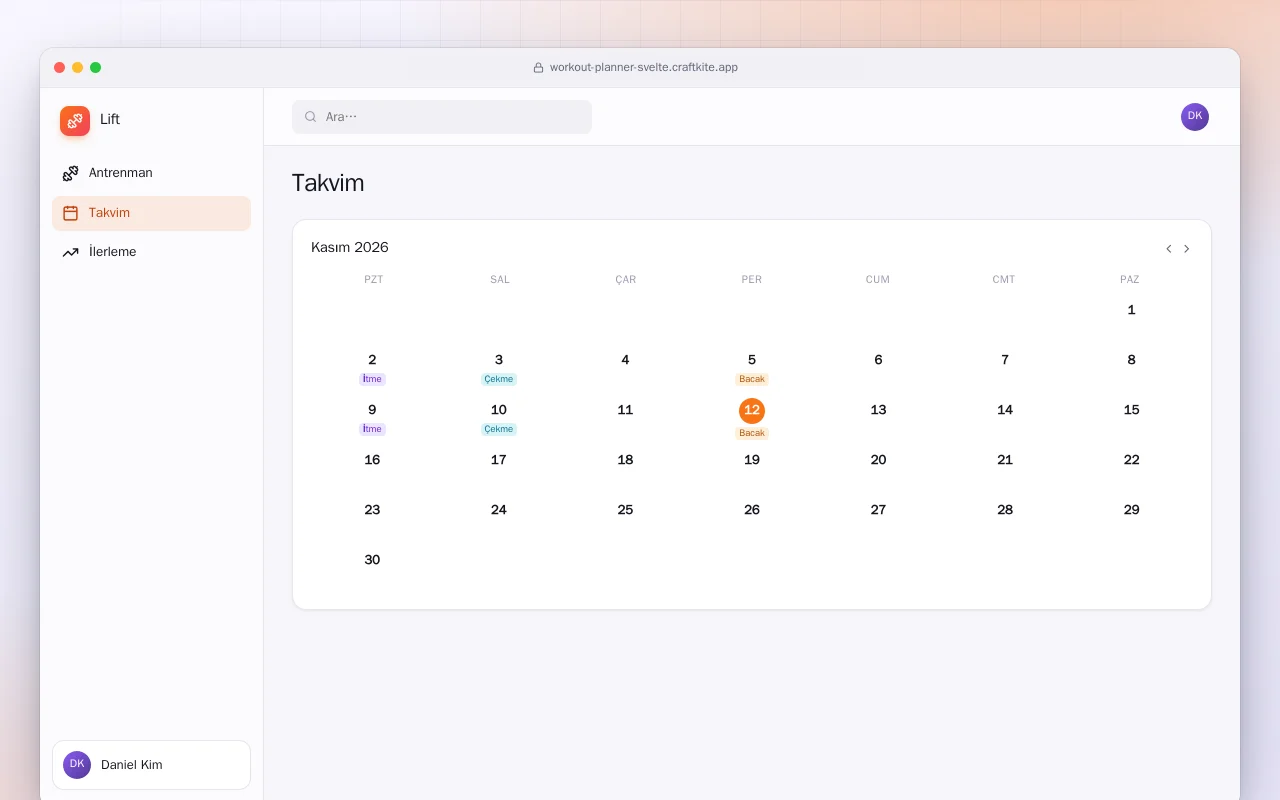The image size is (1280, 800).
Task: Open the Çekme tag on day 3
Action: pos(499,379)
